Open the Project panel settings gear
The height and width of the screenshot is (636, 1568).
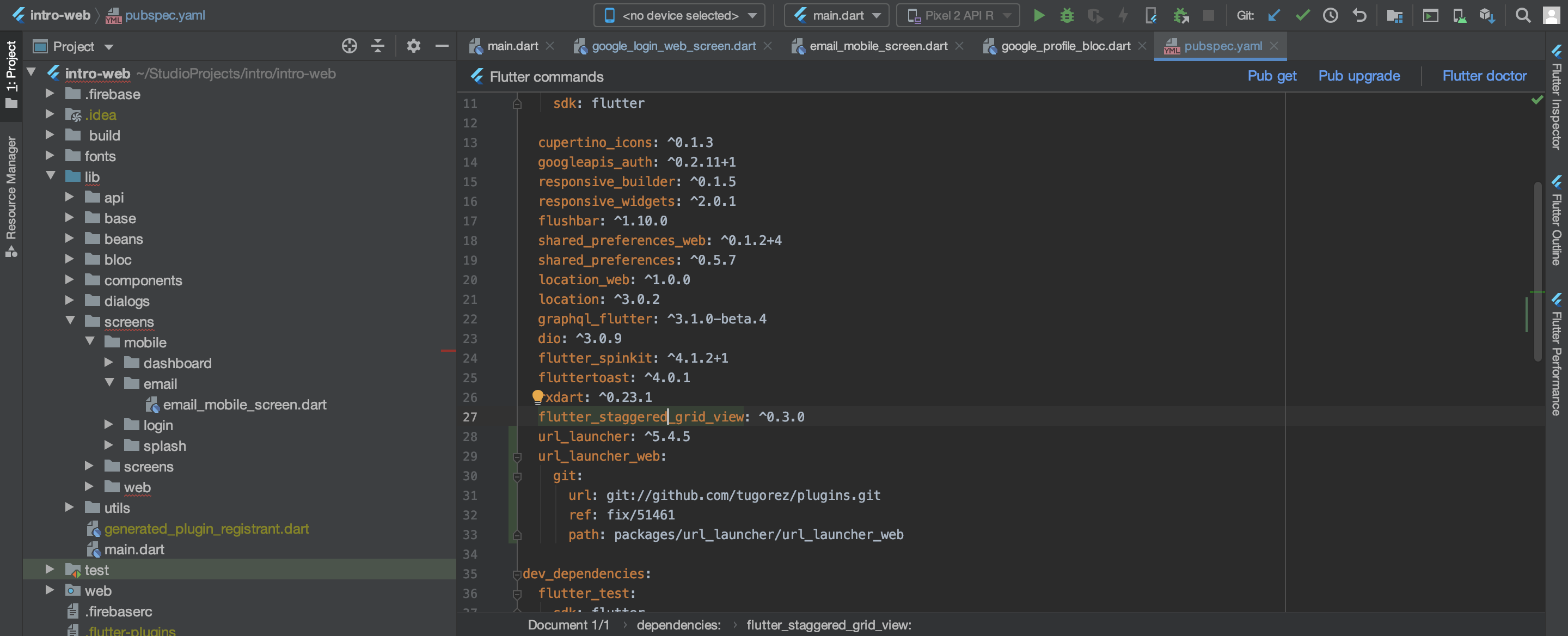pos(413,46)
